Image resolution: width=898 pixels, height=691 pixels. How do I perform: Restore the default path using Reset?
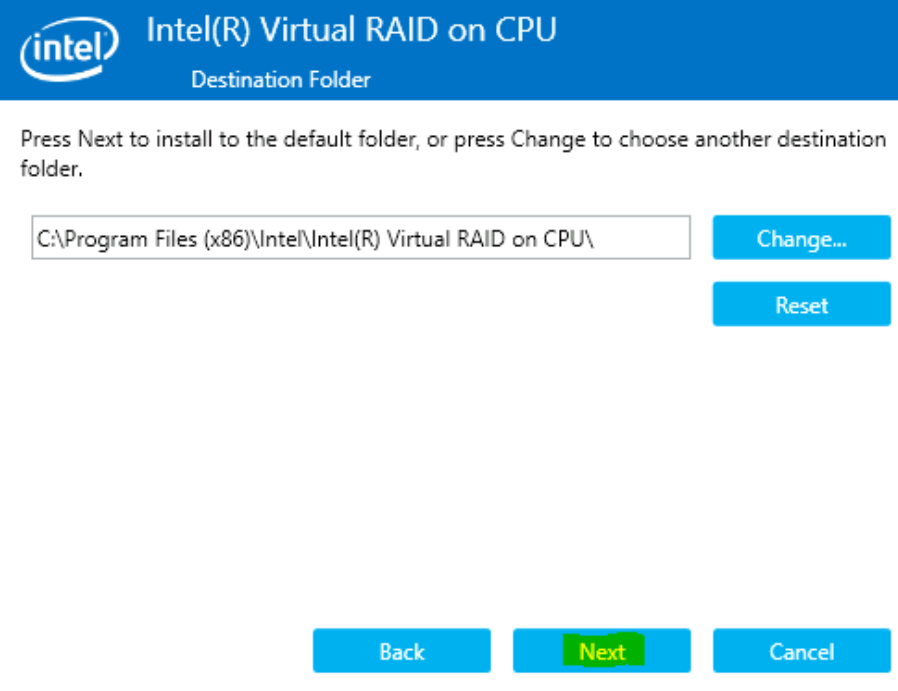801,304
